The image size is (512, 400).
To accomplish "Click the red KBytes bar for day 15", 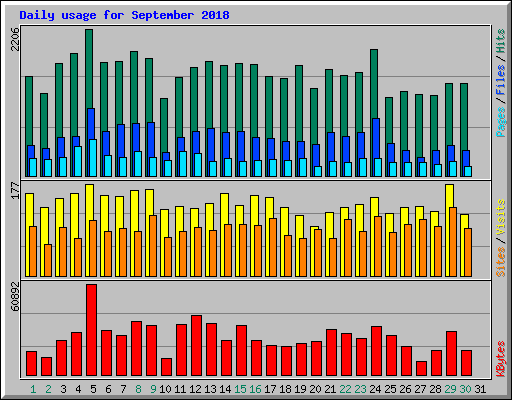I will click(241, 350).
